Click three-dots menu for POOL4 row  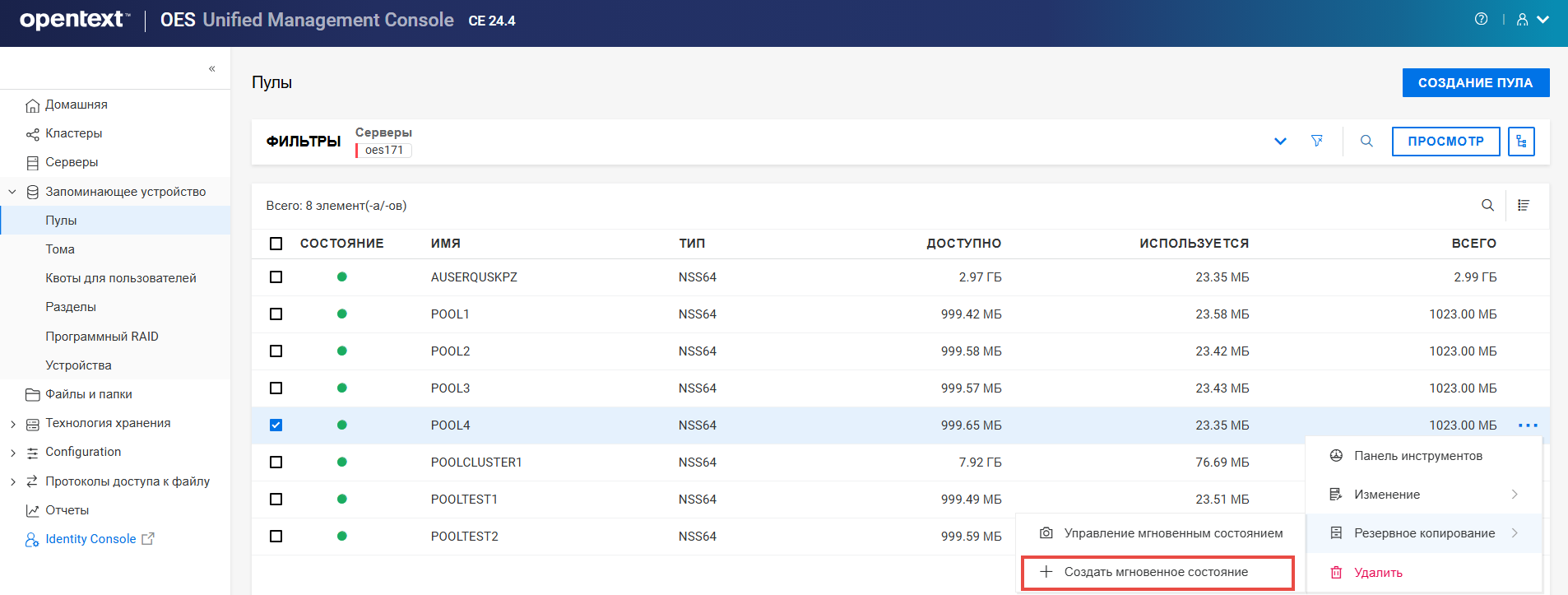[x=1528, y=425]
